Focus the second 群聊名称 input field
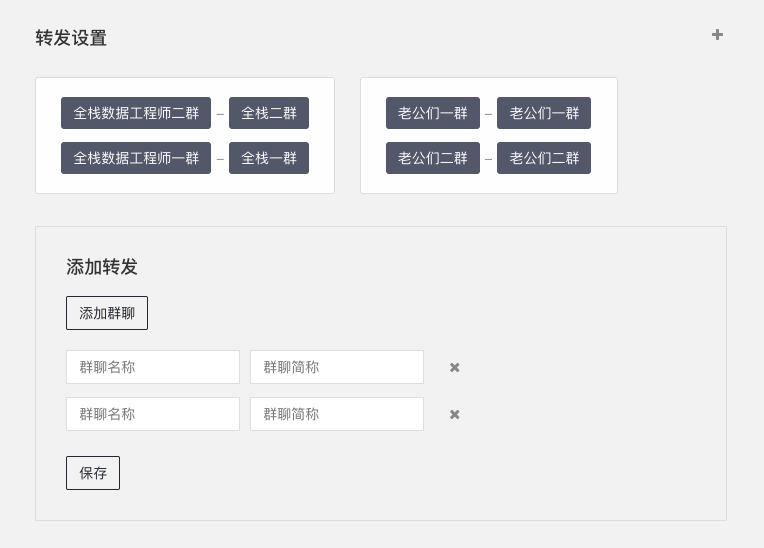 [153, 414]
